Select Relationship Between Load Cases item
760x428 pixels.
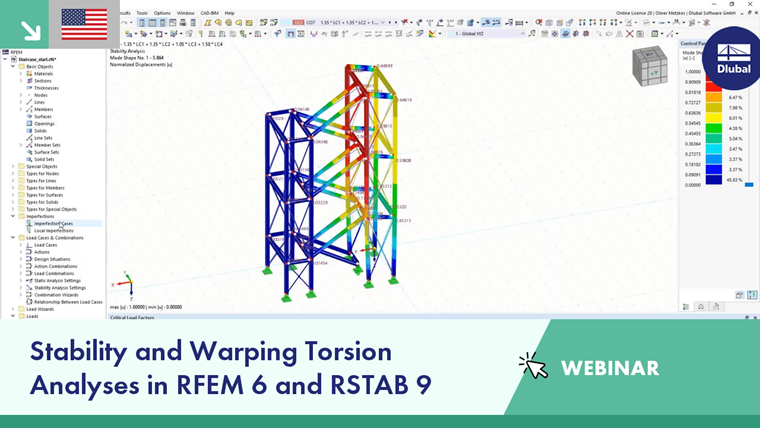(68, 302)
